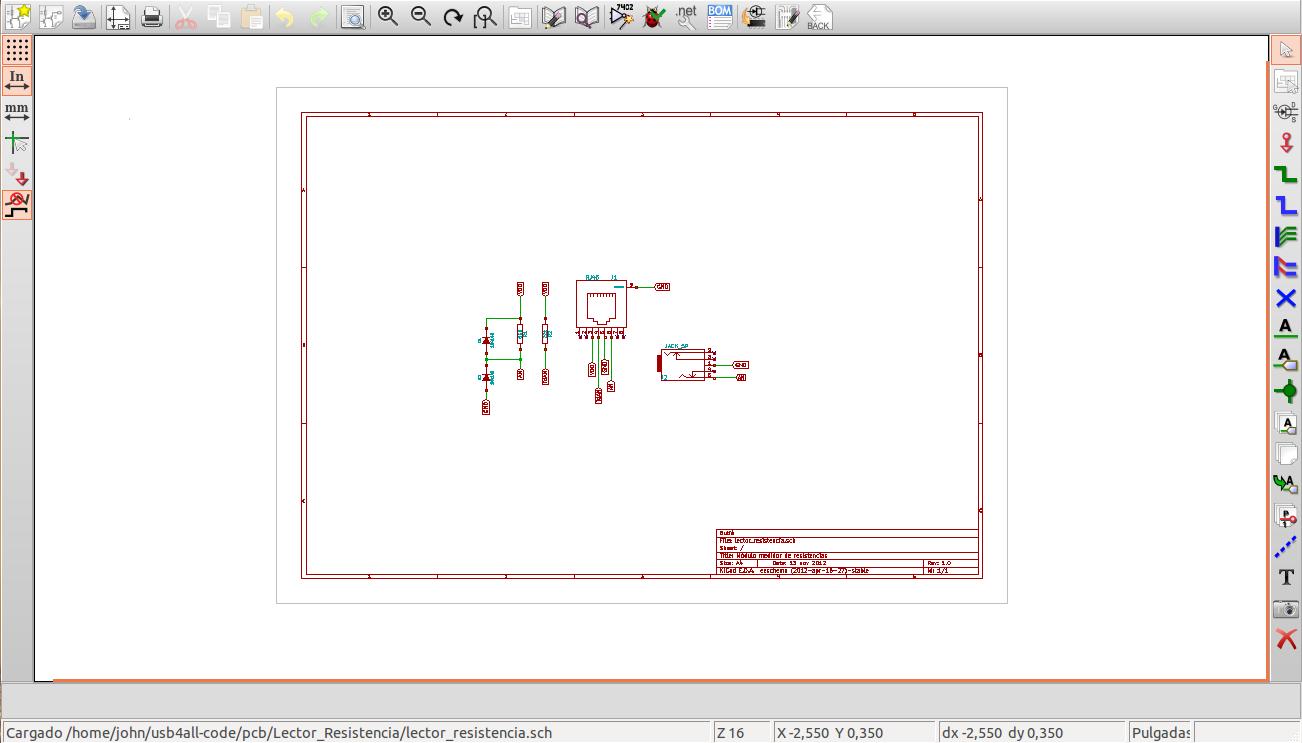1302x743 pixels.
Task: Click the New schematic project icon
Action: pos(18,17)
